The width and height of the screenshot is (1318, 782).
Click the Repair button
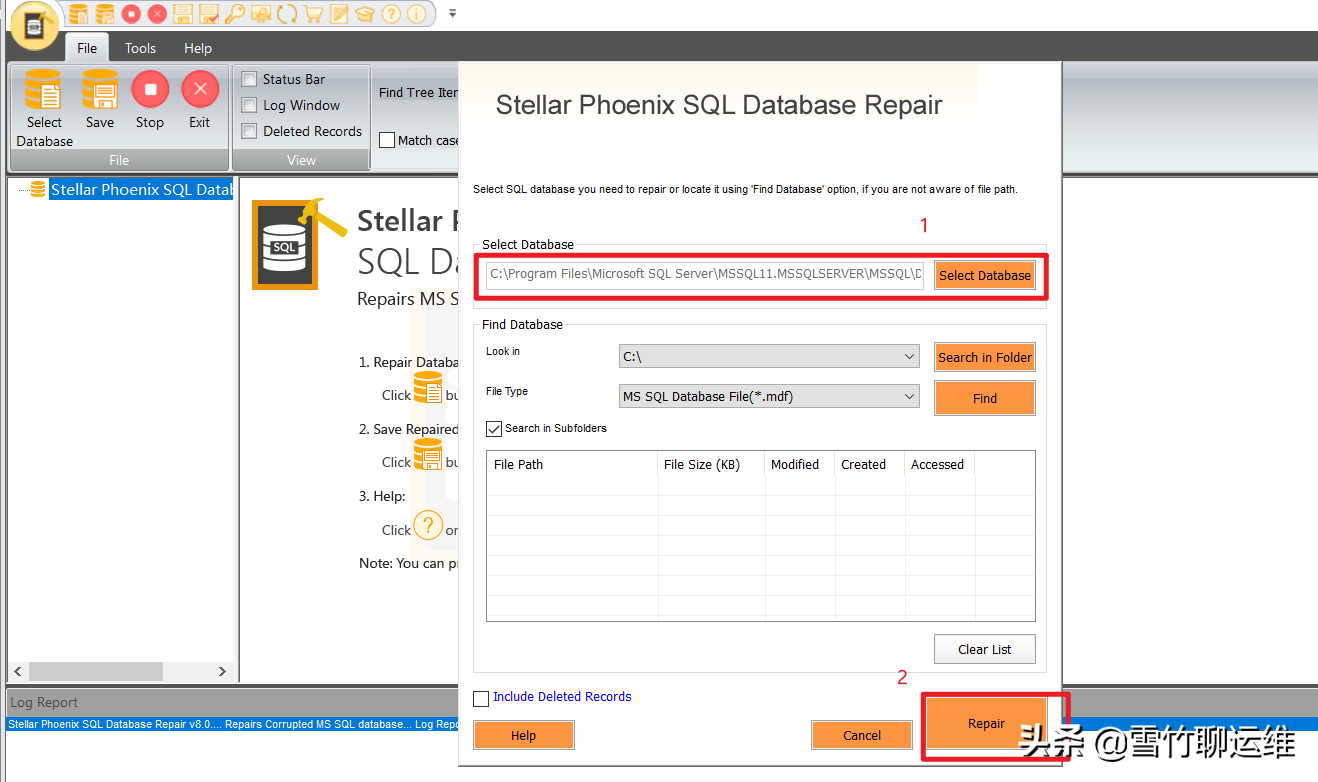[986, 724]
